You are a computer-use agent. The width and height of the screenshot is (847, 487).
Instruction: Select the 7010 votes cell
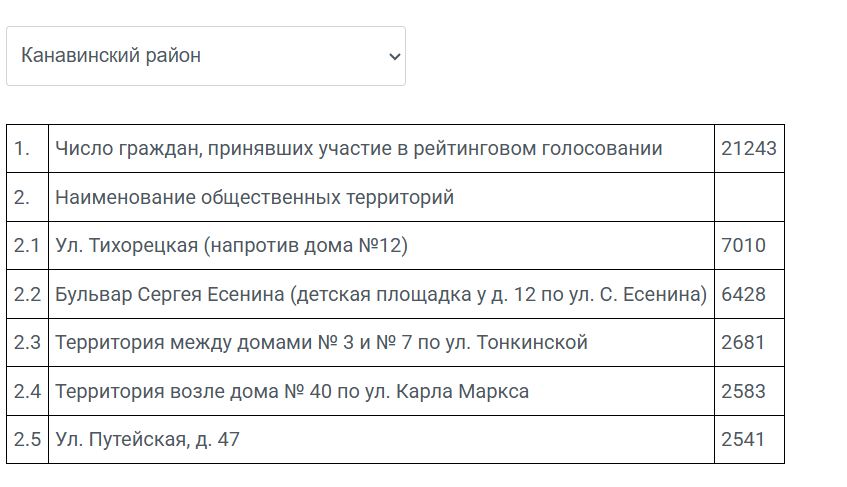click(749, 246)
